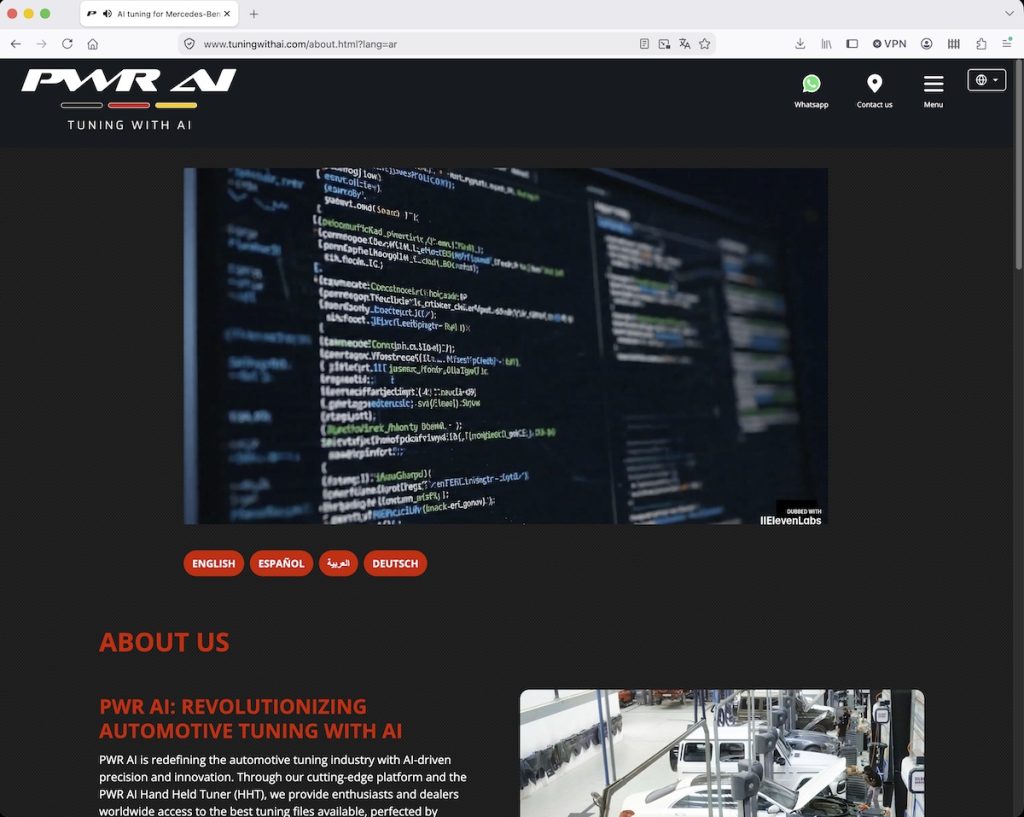The image size is (1024, 817).
Task: Click the address bar URL
Action: pos(300,44)
